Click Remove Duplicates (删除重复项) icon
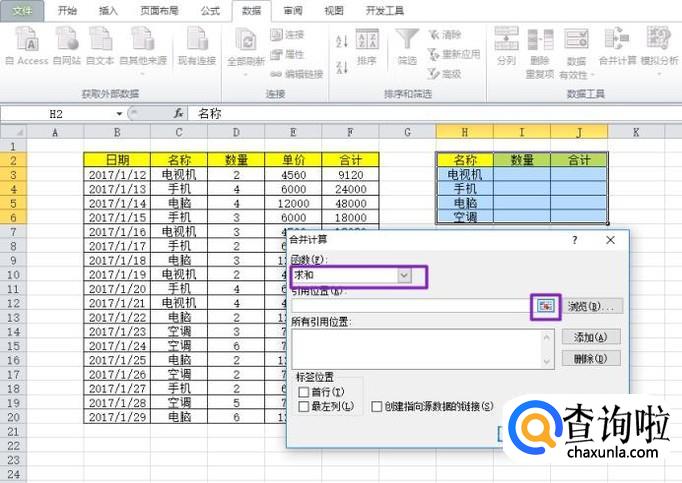682x483 pixels. click(540, 53)
